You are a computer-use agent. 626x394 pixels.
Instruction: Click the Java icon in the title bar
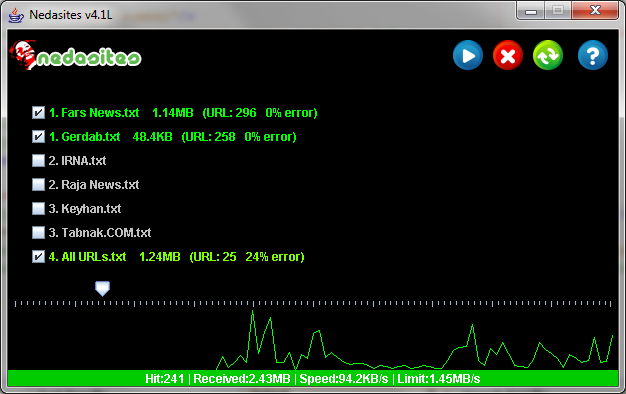coord(16,15)
